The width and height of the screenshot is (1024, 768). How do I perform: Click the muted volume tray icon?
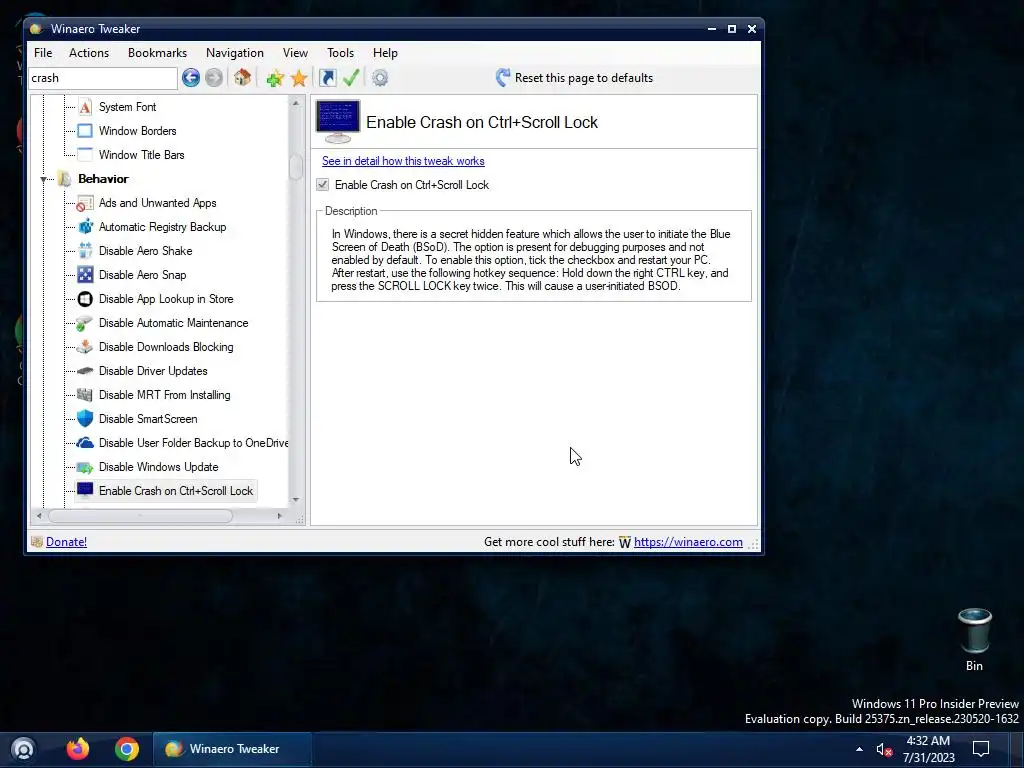point(884,749)
